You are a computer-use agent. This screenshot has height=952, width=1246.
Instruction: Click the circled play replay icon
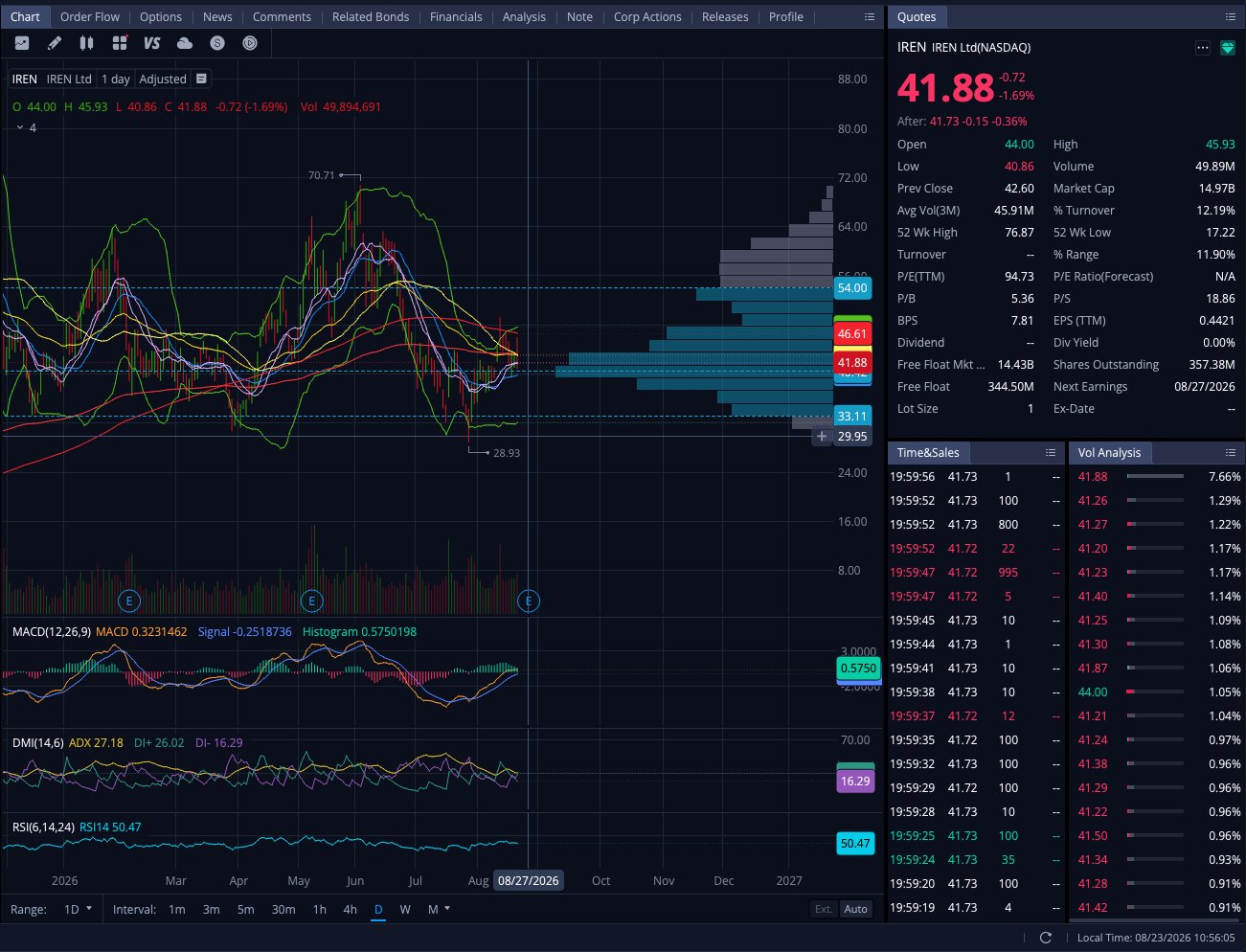(x=250, y=43)
